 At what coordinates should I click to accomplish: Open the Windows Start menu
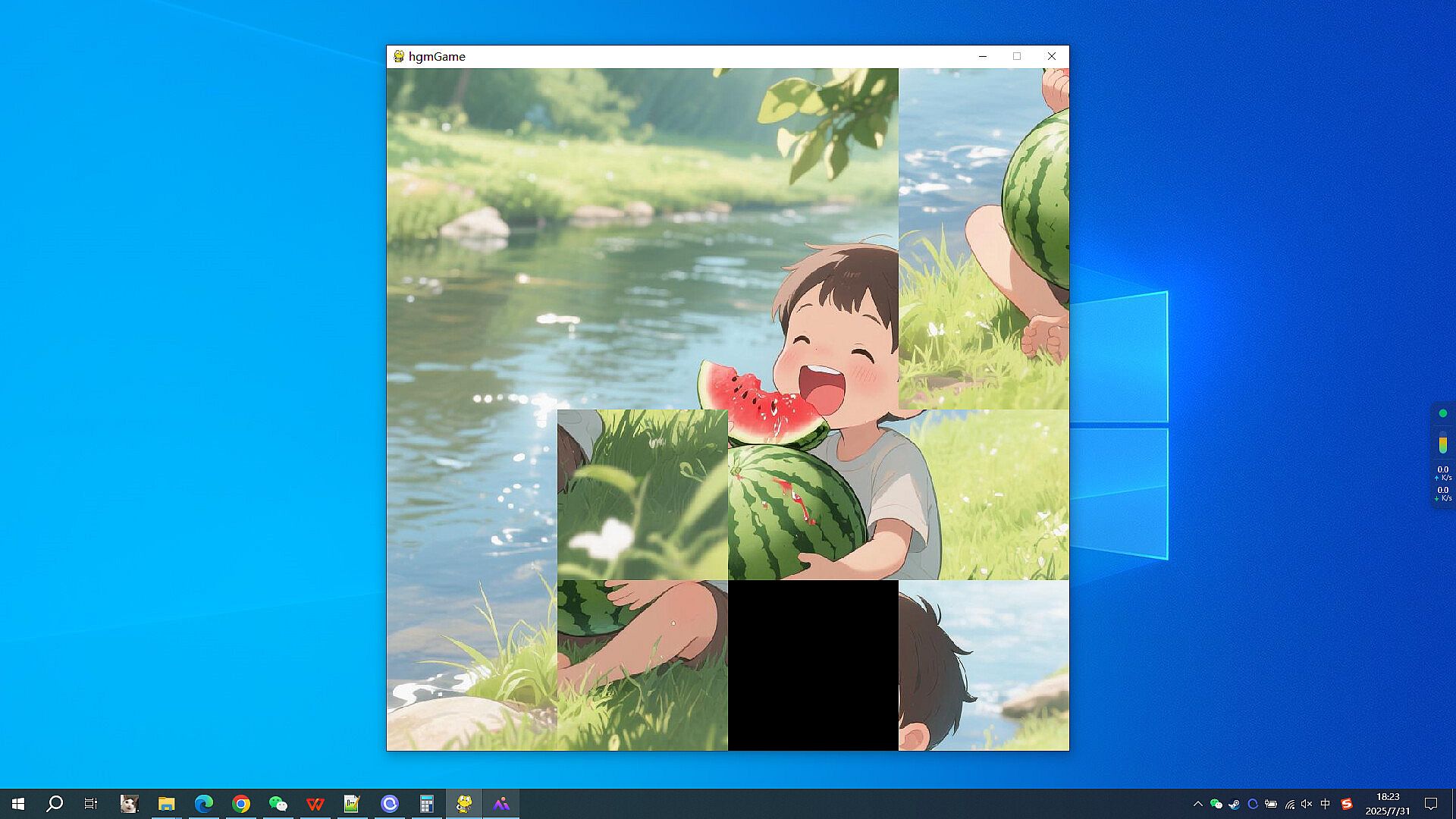pyautogui.click(x=18, y=804)
